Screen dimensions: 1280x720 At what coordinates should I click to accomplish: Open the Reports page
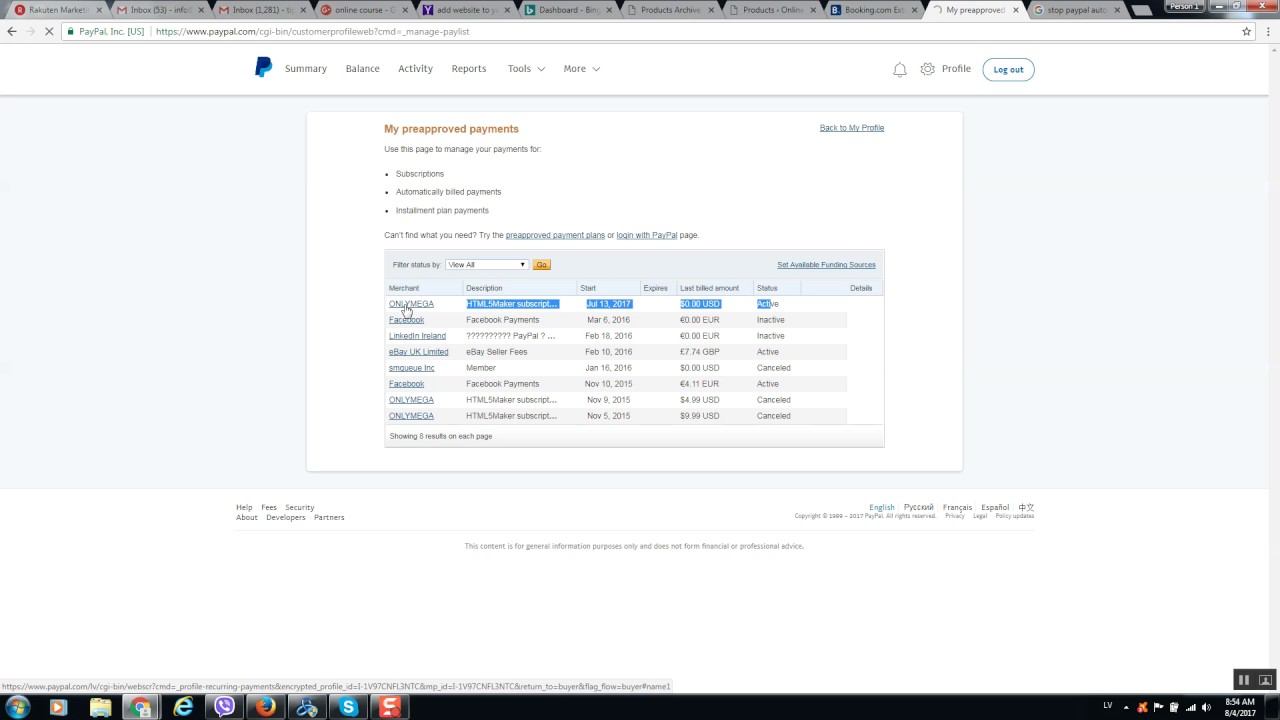469,69
